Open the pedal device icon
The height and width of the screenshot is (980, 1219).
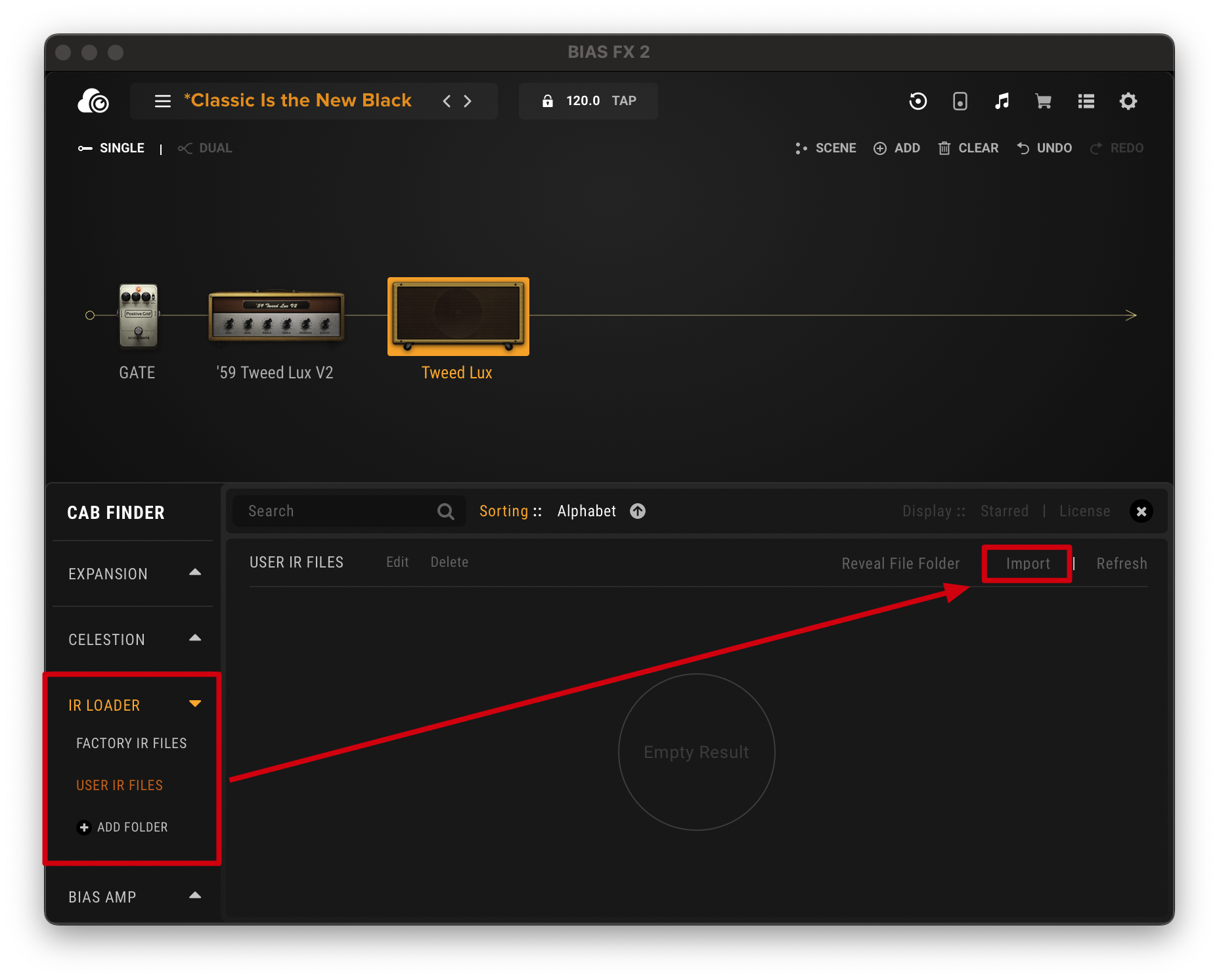tap(960, 101)
